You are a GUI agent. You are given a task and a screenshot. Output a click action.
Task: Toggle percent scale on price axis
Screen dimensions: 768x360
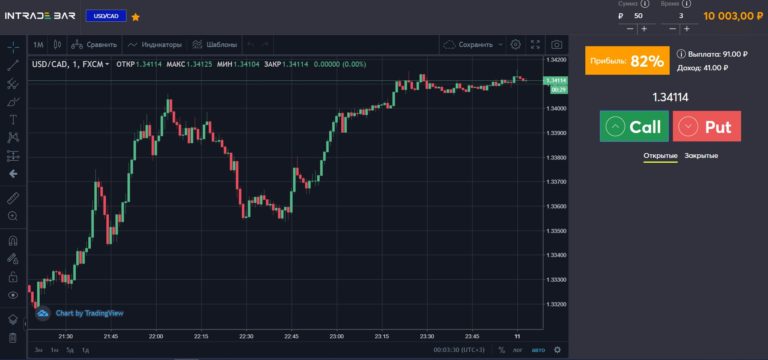point(502,350)
